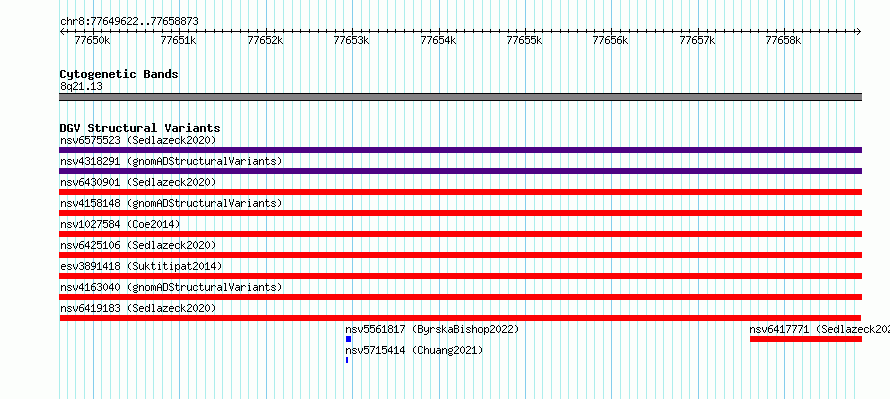Screen dimensions: 890x399
Task: Click the 77653k ruler tick label
Action: (x=352, y=40)
